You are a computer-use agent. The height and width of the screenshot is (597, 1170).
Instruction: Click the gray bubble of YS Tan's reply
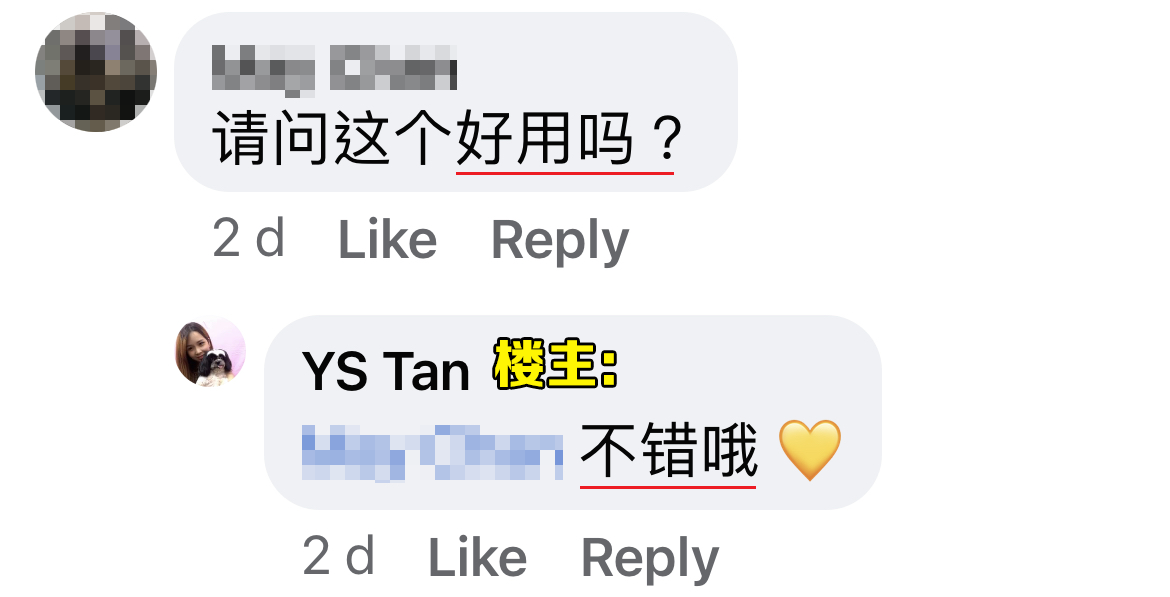click(573, 413)
